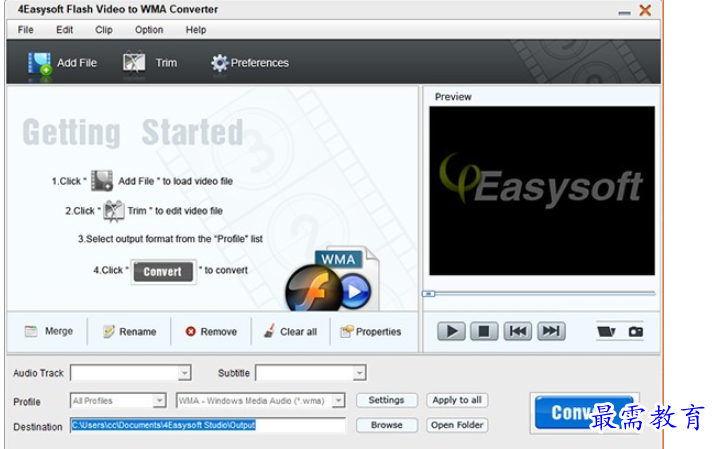This screenshot has height=449, width=713.
Task: Click the preview video display area
Action: 542,191
